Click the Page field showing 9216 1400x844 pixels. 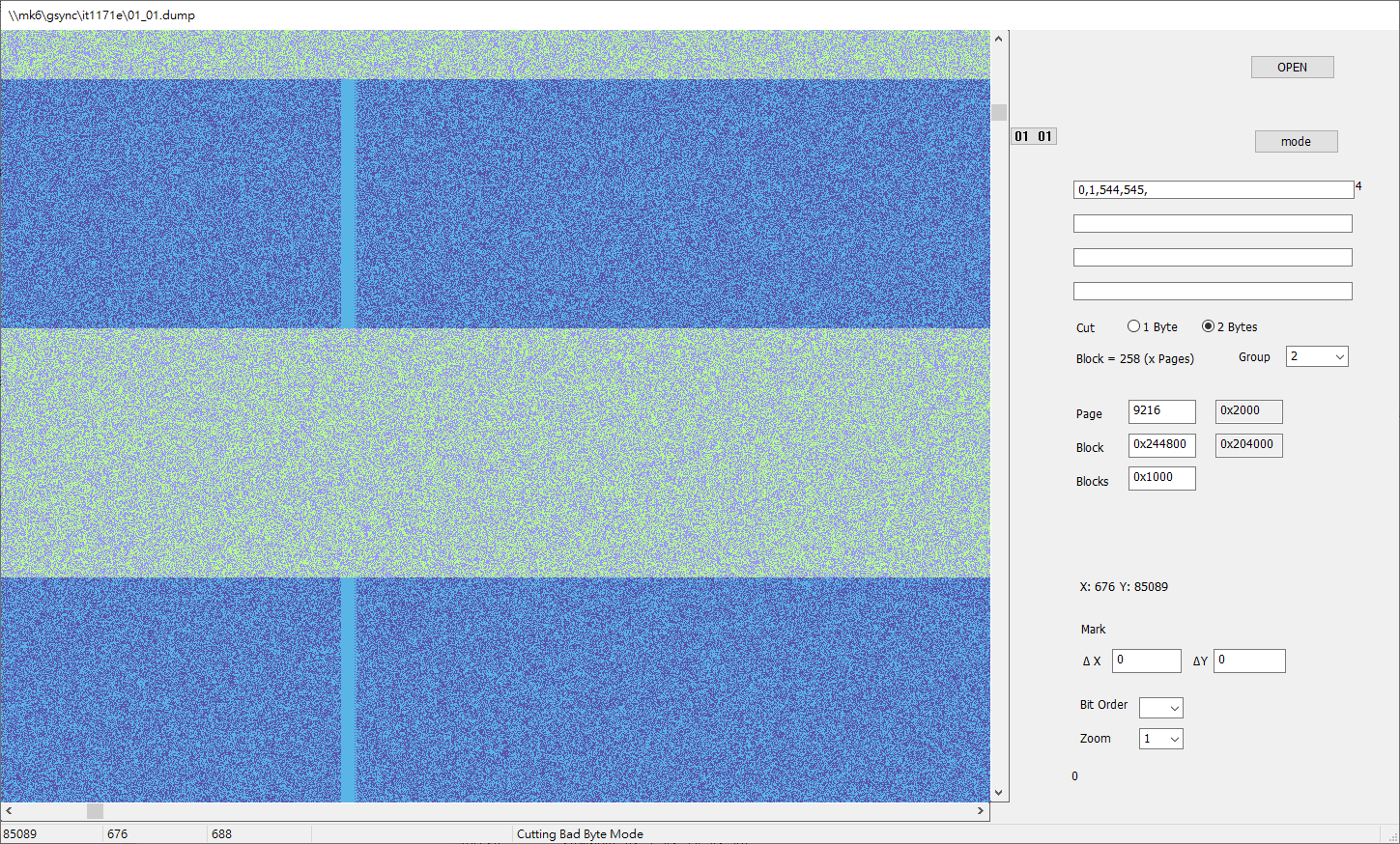click(1162, 411)
